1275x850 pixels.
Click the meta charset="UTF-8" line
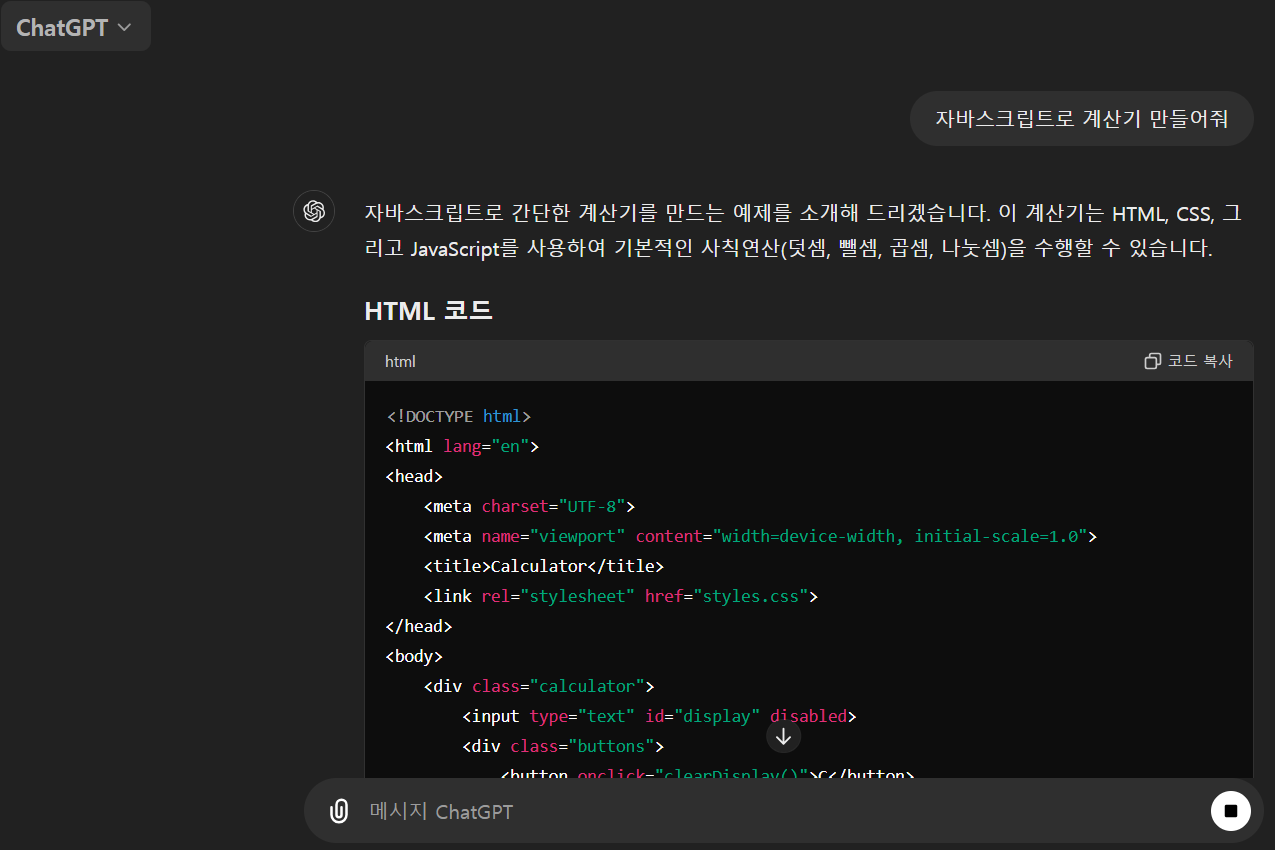pyautogui.click(x=529, y=506)
